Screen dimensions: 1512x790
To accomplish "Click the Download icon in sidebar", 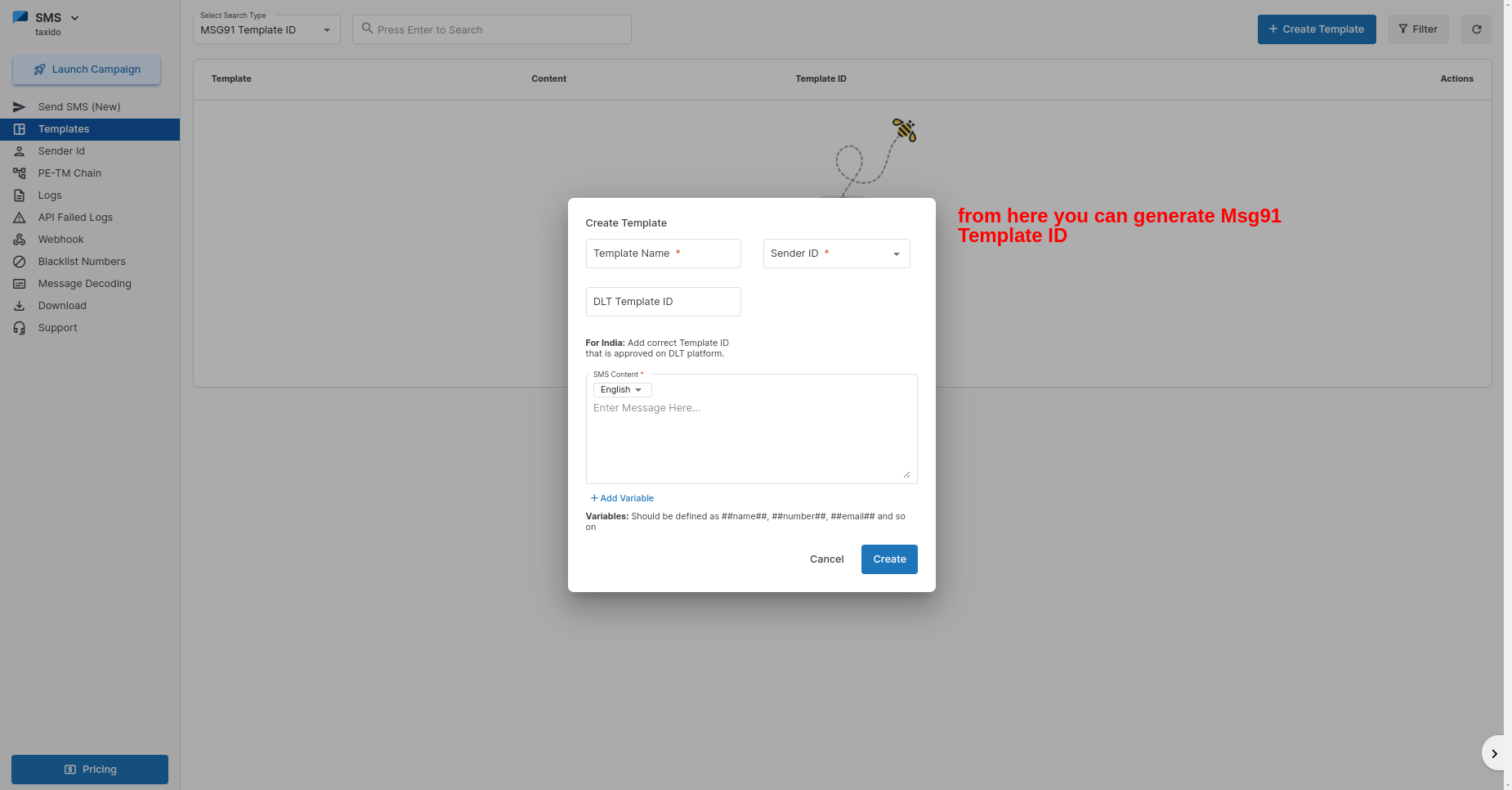I will click(20, 306).
